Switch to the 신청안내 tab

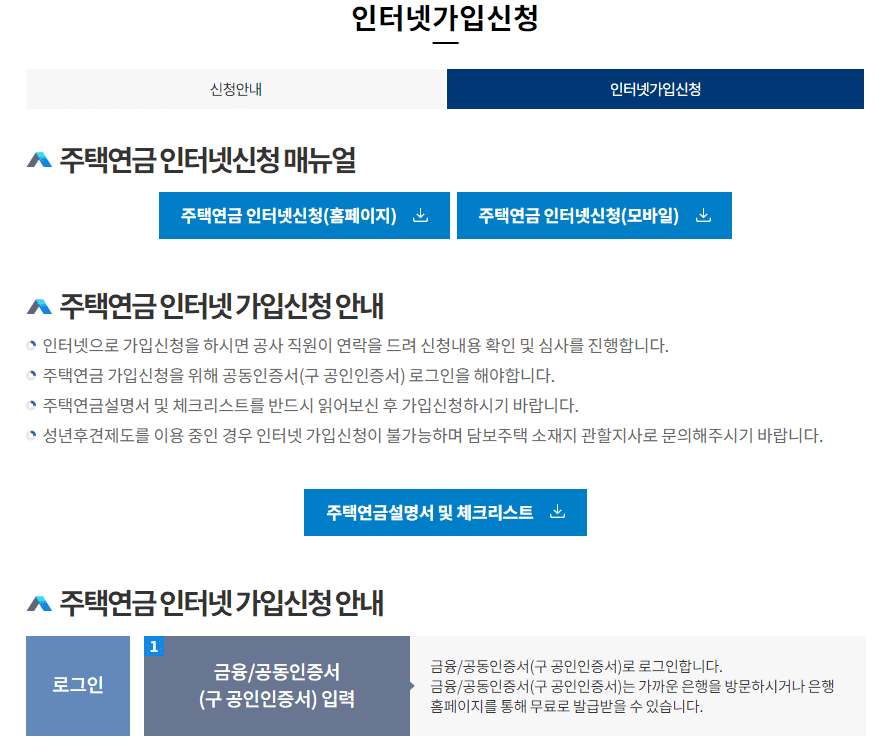pos(237,89)
